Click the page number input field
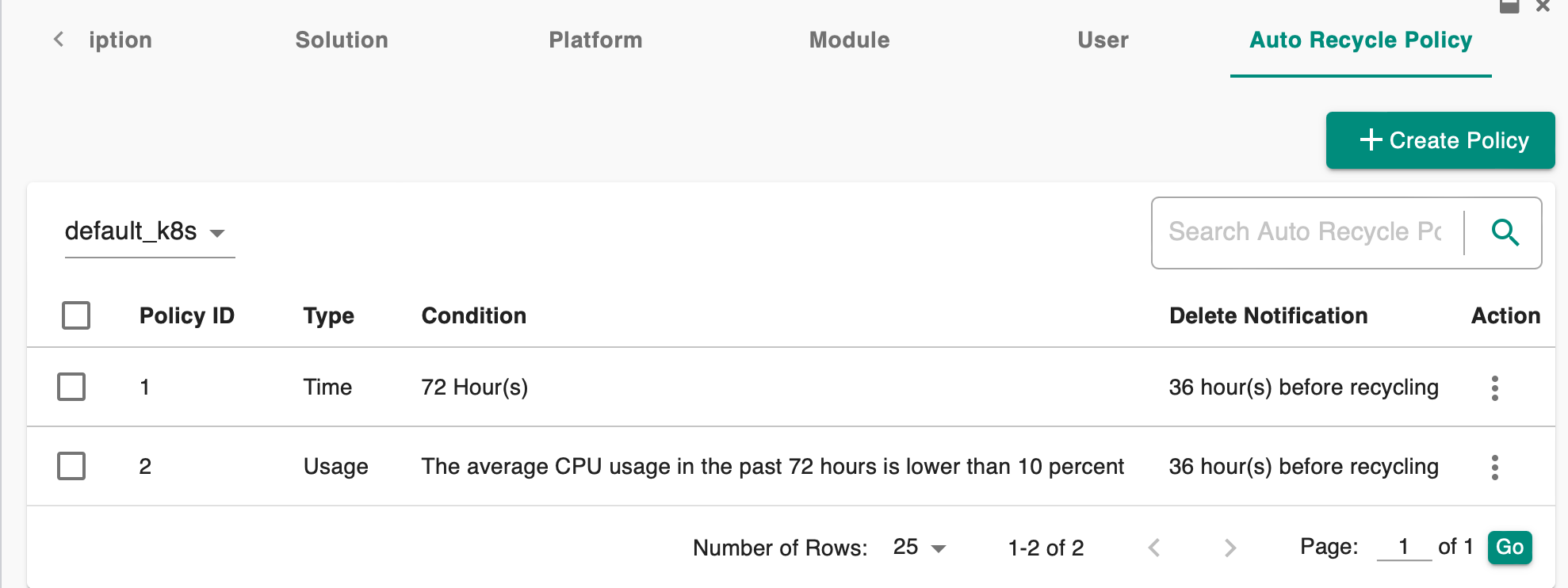 point(1404,547)
